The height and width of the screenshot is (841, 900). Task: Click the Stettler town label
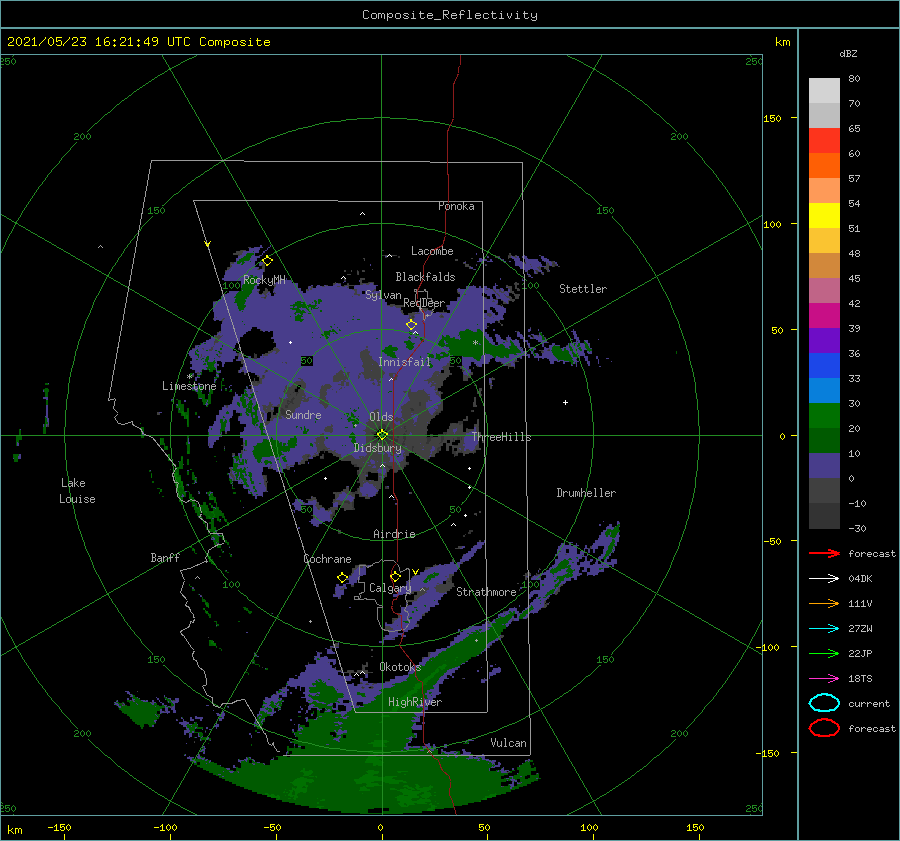click(x=583, y=289)
